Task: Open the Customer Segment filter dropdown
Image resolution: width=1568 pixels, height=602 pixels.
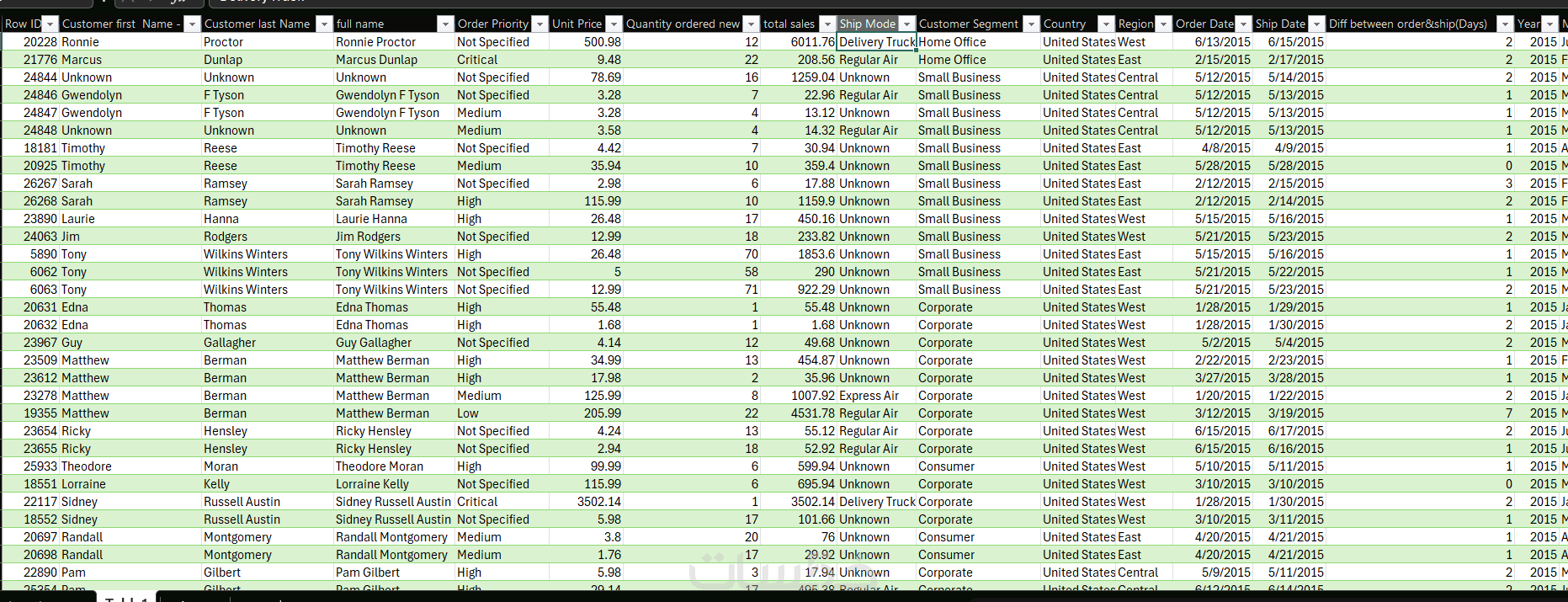Action: coord(1031,24)
